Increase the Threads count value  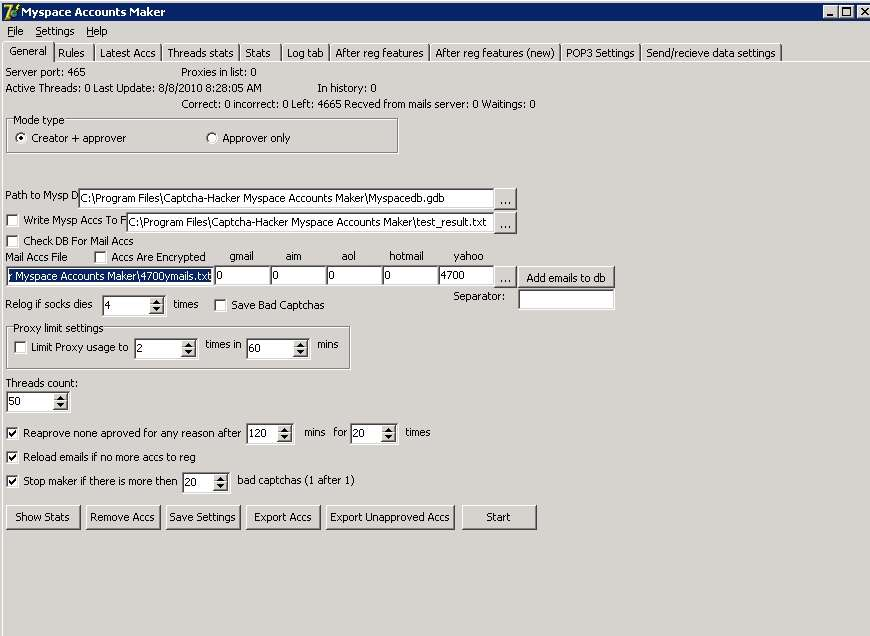60,397
